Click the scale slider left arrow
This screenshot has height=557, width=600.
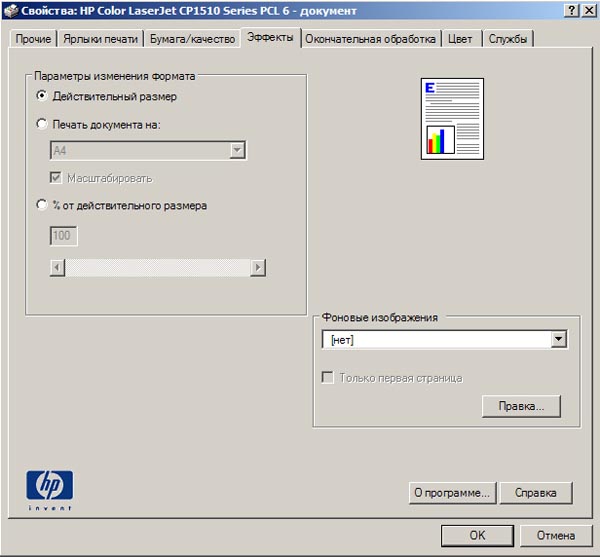57,267
